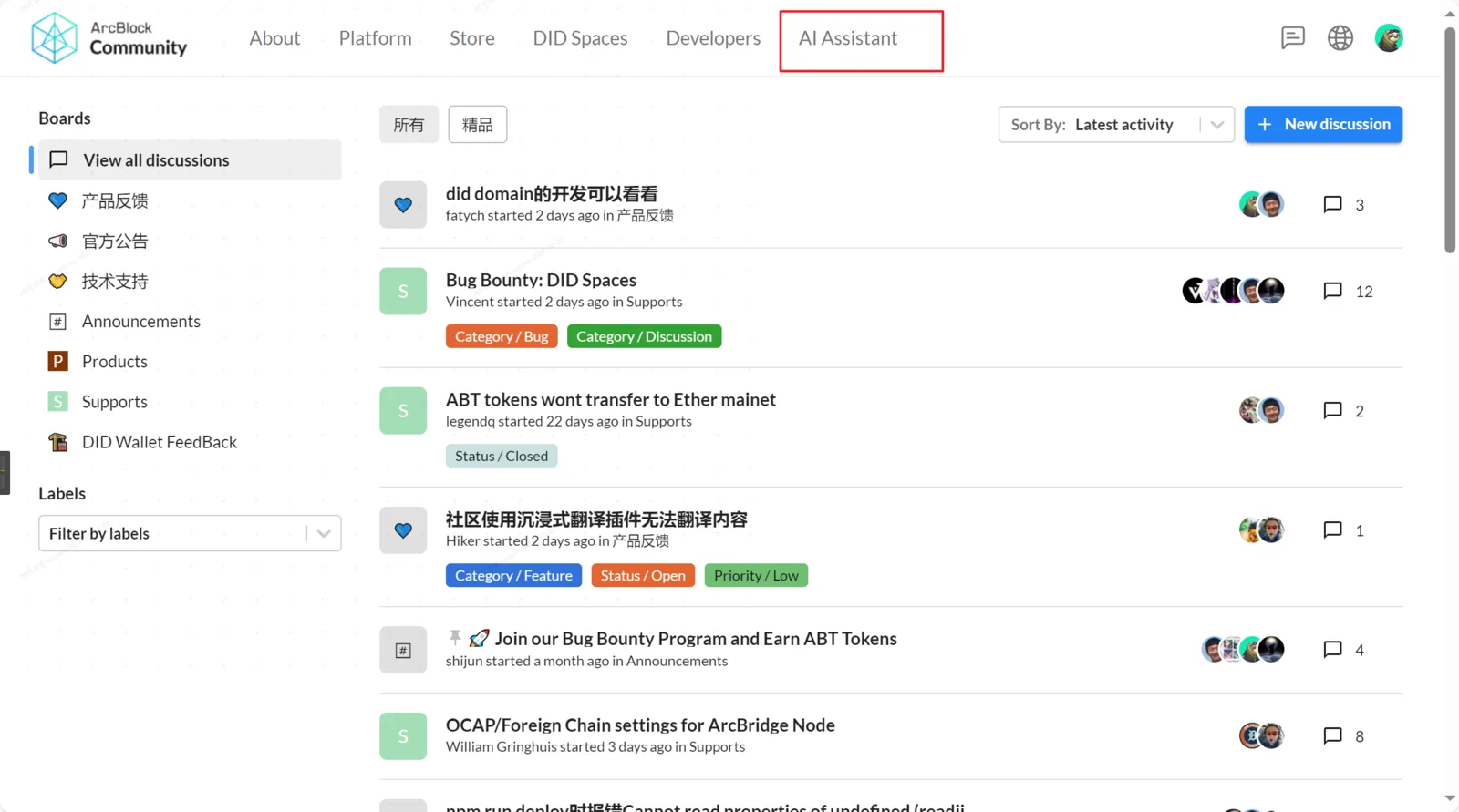Expand the Filter by labels dropdown
This screenshot has height=812, width=1459.
(190, 533)
